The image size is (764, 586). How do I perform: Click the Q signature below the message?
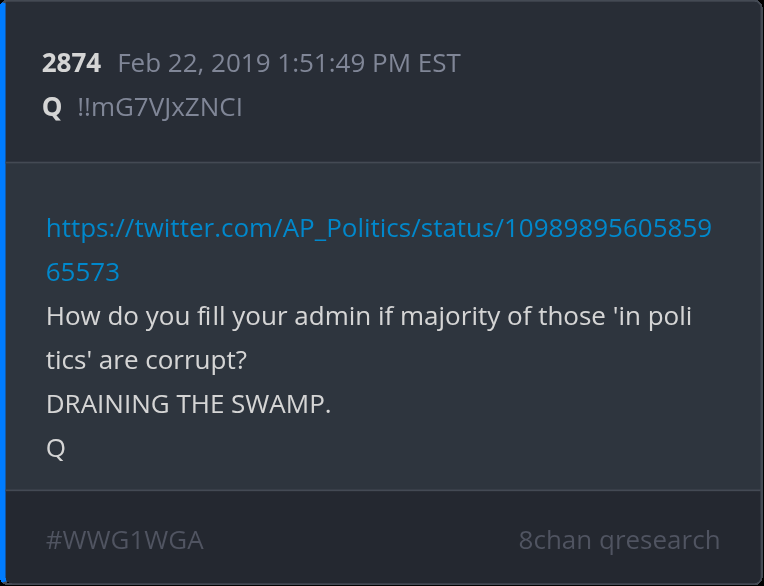click(x=56, y=448)
